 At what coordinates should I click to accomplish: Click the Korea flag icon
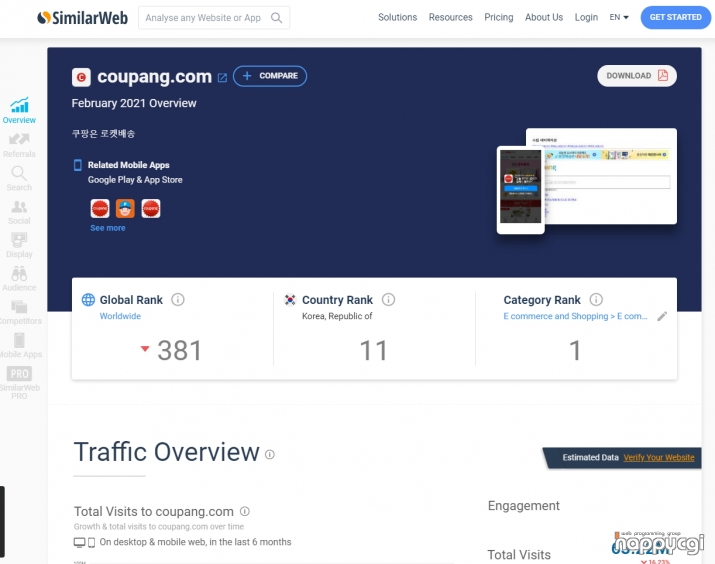[290, 300]
